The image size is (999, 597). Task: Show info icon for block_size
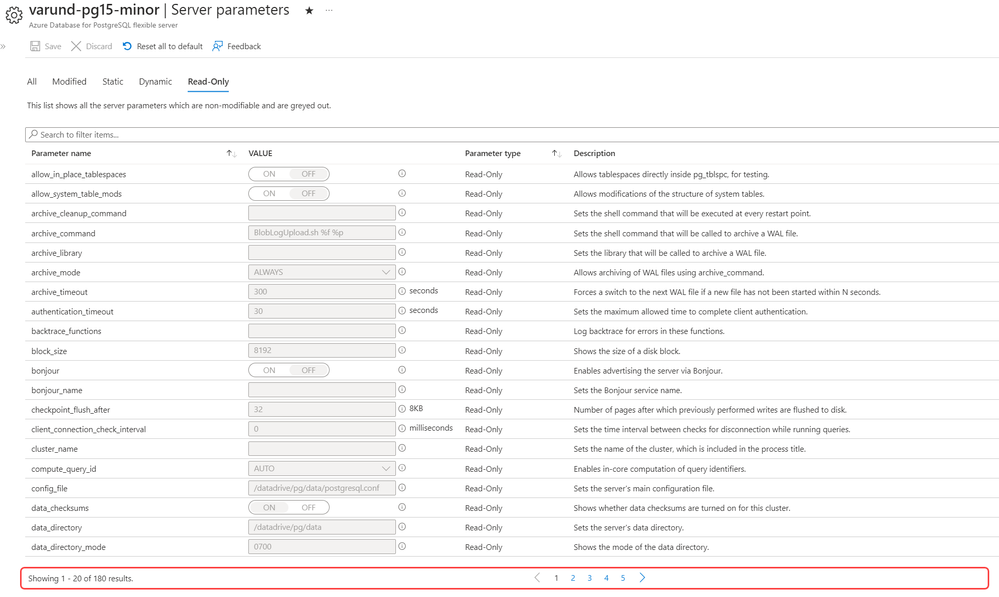[x=402, y=350]
